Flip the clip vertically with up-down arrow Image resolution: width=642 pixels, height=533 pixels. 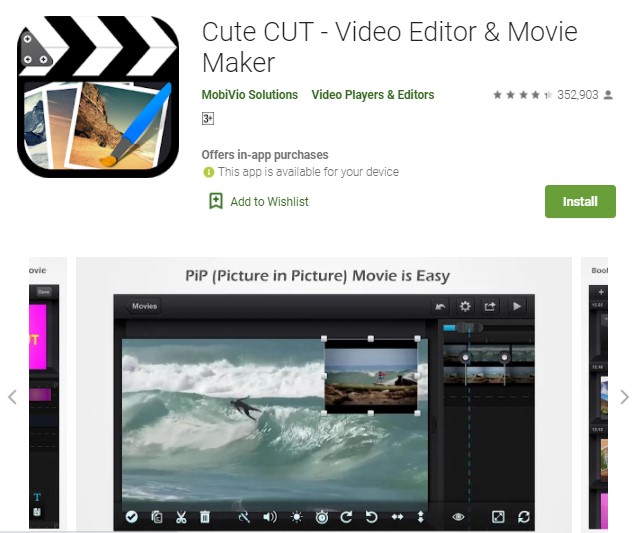pos(420,517)
